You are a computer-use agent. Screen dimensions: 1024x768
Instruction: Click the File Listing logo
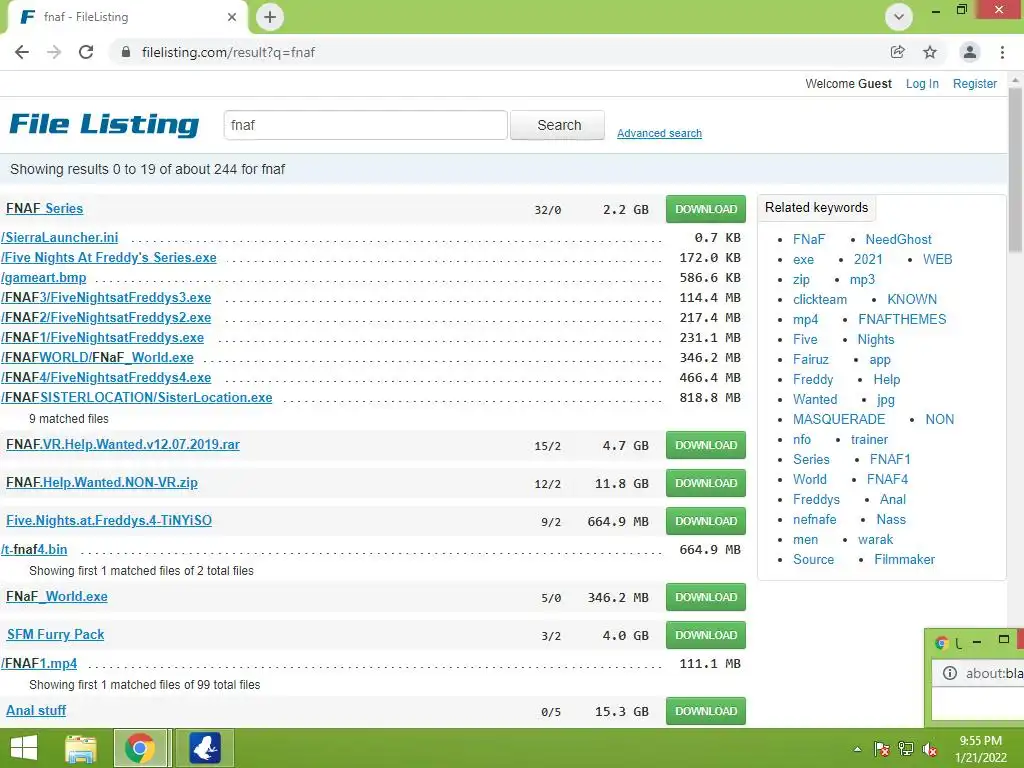click(104, 124)
